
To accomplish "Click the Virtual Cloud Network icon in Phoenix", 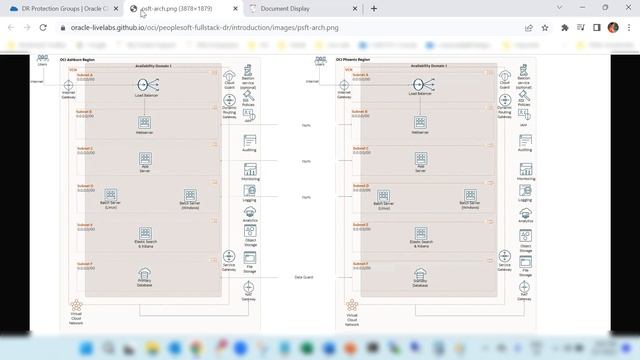I will [352, 305].
